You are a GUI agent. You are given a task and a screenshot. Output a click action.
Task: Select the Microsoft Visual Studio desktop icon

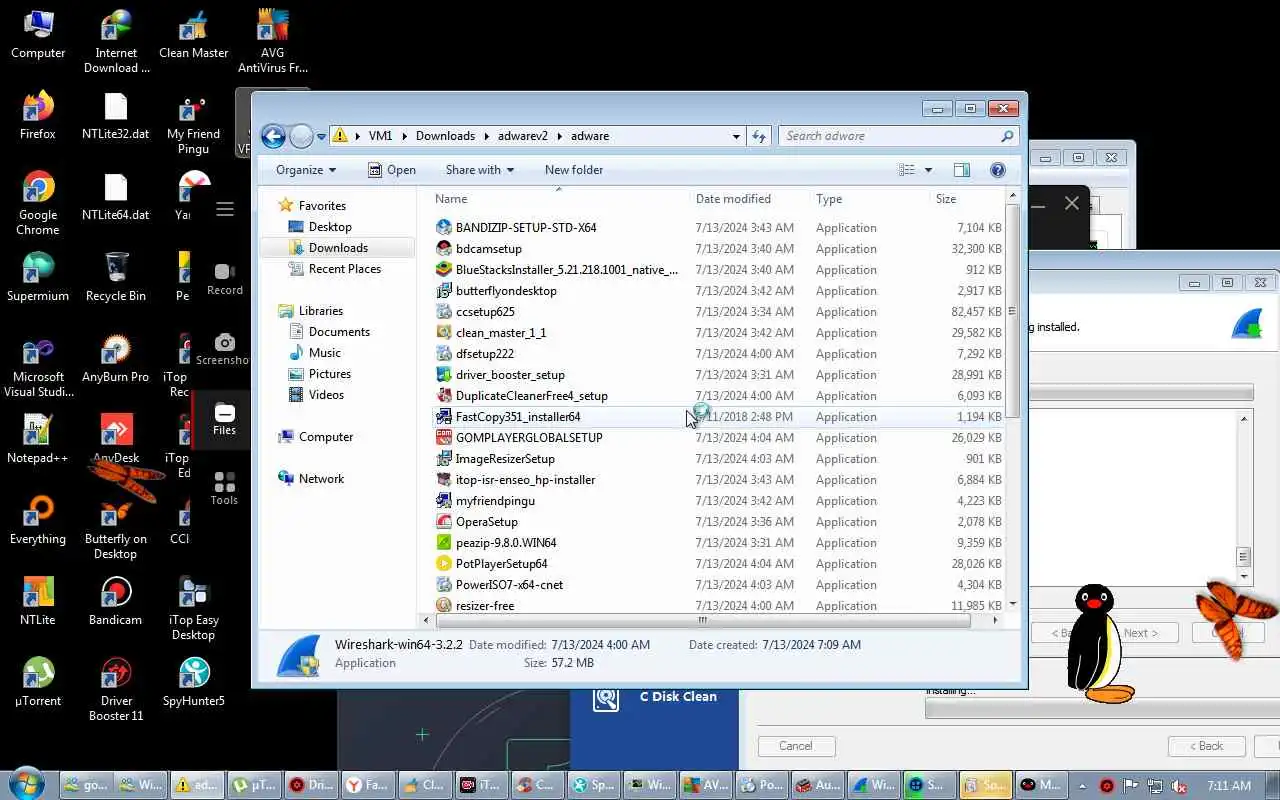pos(38,366)
